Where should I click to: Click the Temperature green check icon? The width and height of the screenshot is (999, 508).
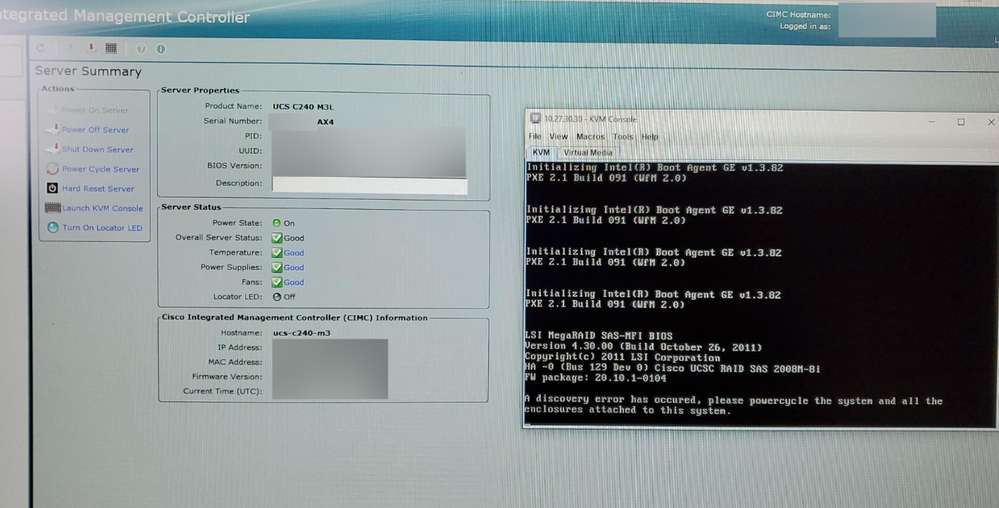(x=277, y=252)
